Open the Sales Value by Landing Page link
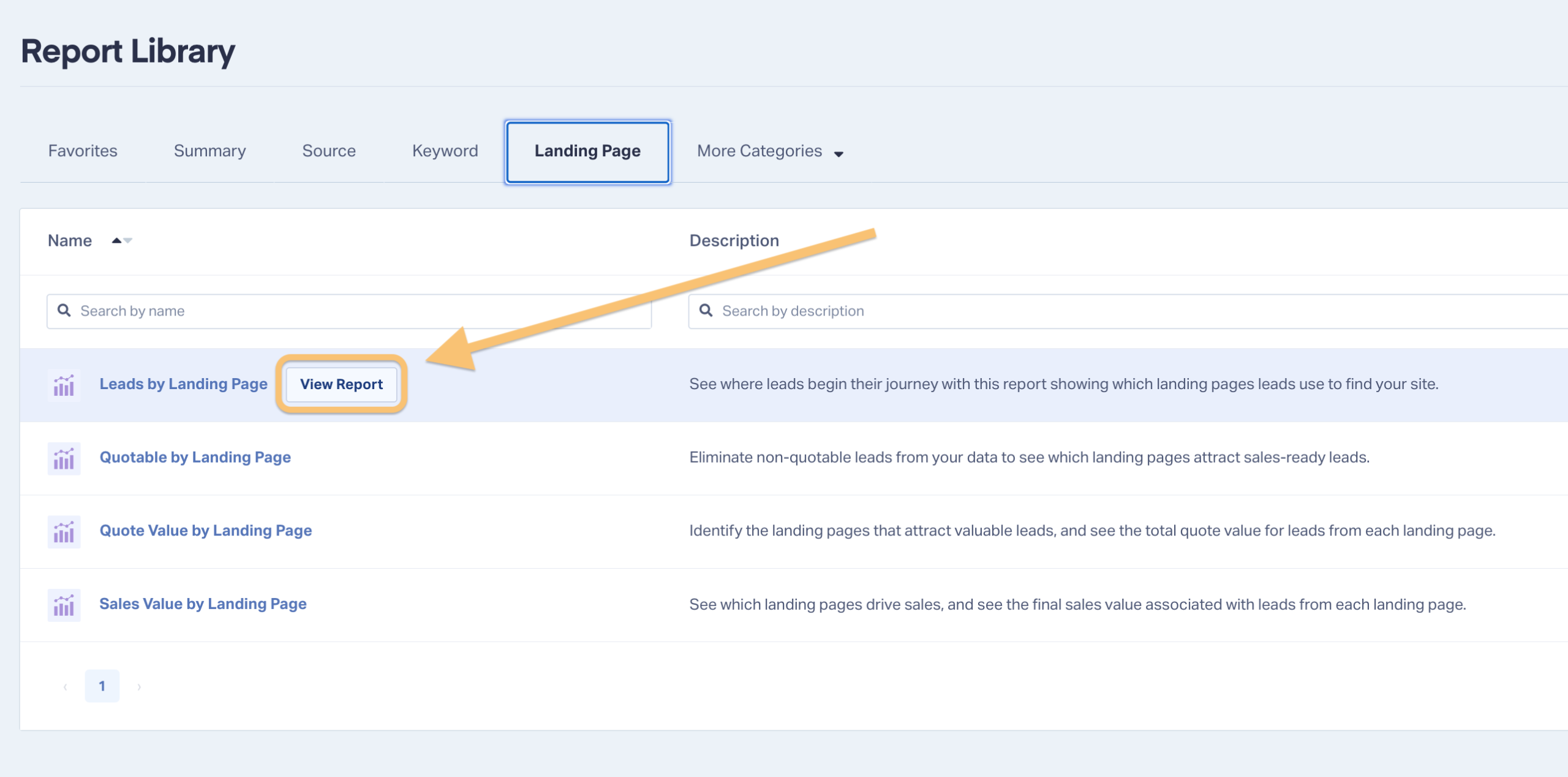Image resolution: width=1568 pixels, height=777 pixels. pos(203,604)
